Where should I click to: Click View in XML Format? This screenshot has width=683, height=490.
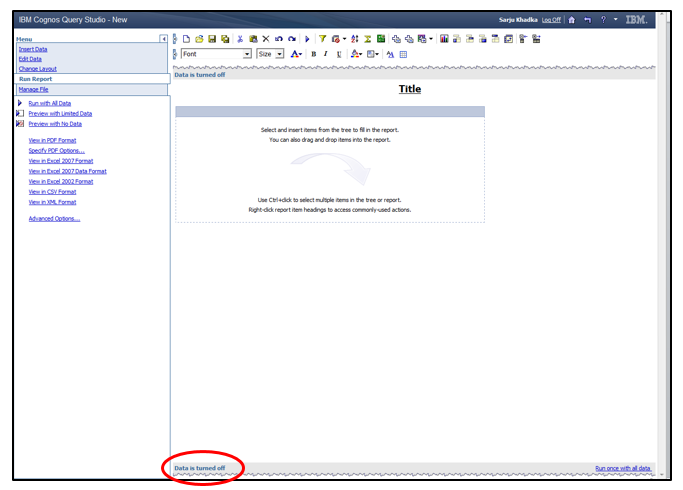[52, 202]
